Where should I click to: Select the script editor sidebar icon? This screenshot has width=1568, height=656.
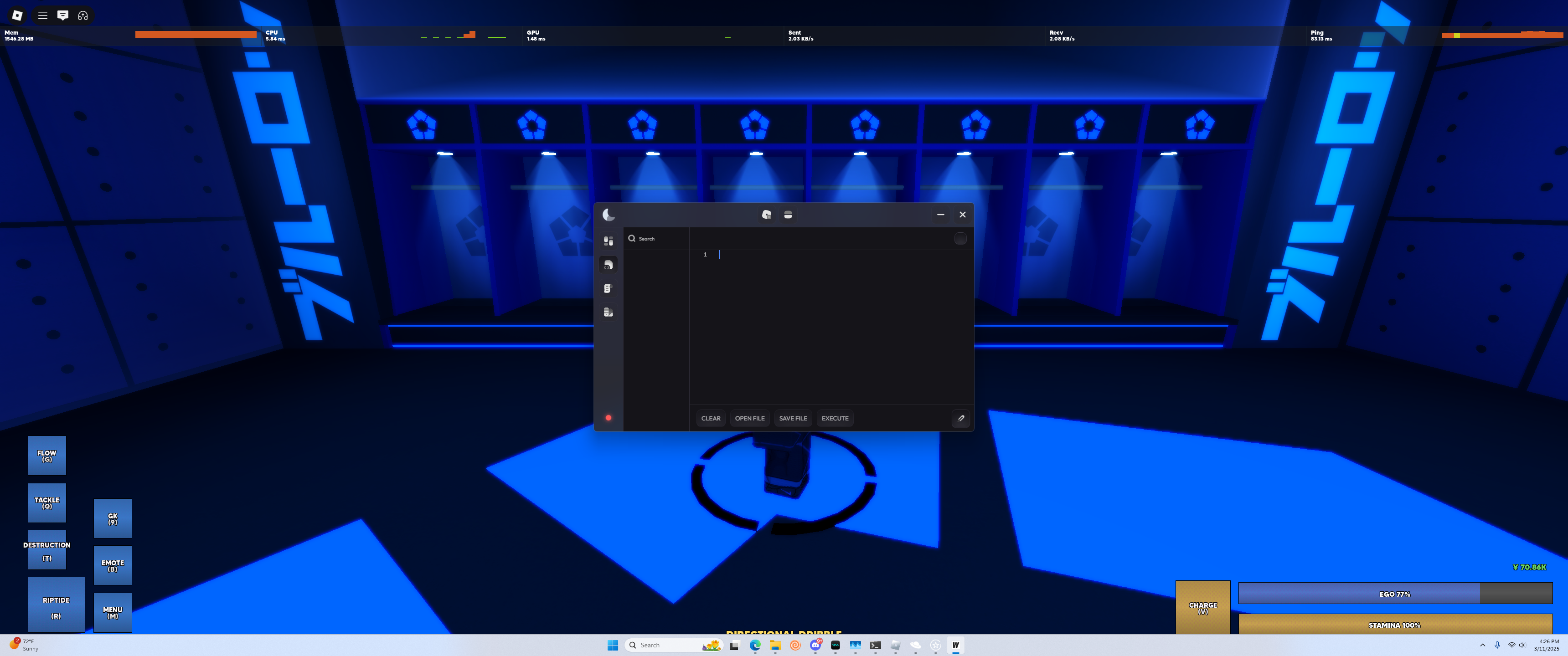[608, 264]
